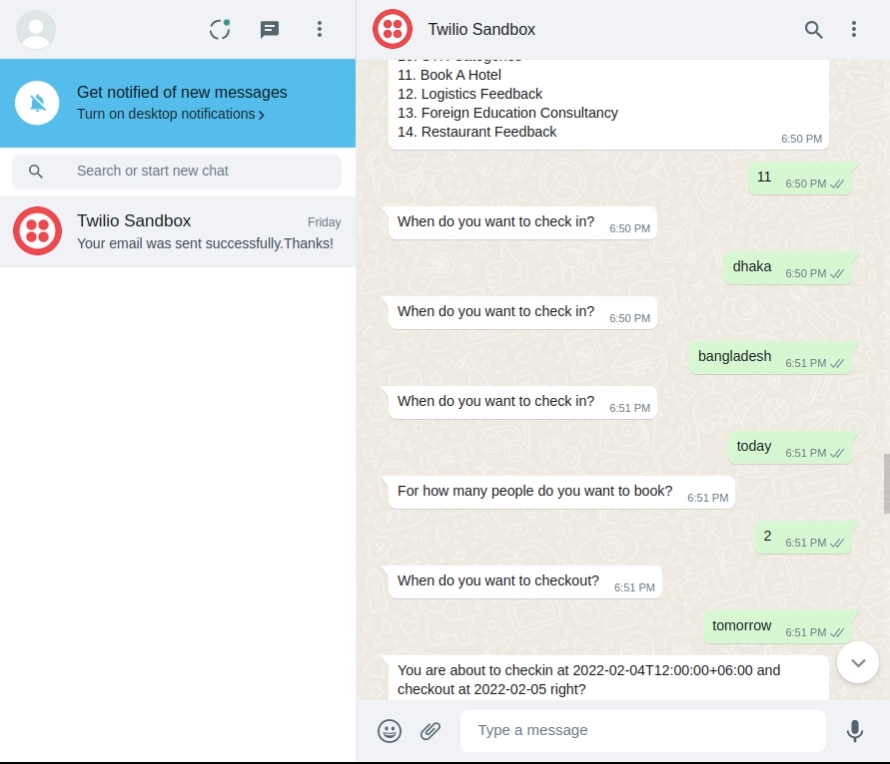Click the Type a message box

pyautogui.click(x=643, y=731)
